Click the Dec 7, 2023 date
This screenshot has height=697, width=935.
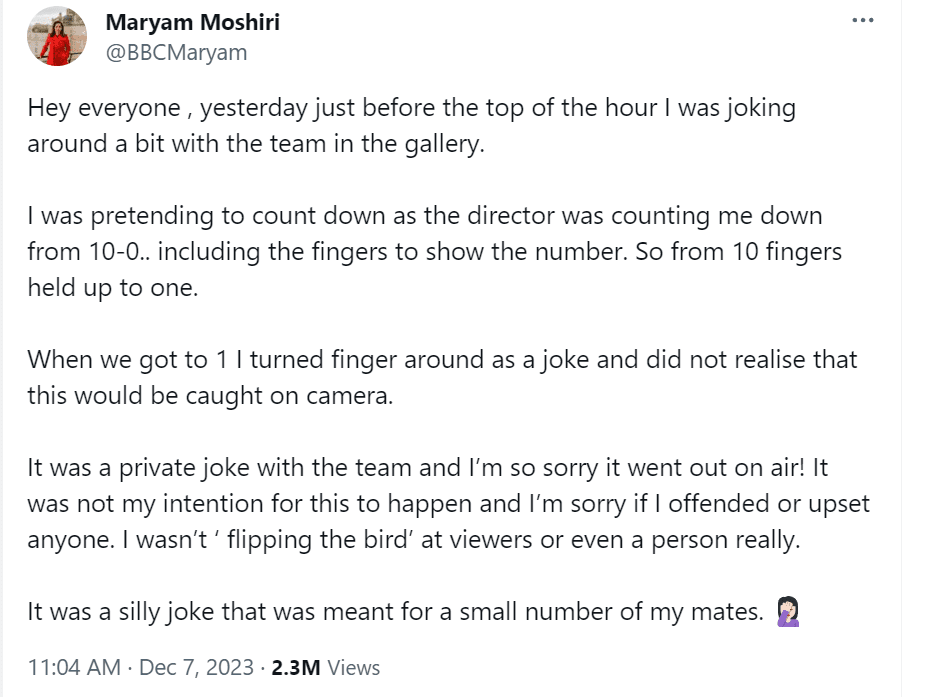pos(195,667)
